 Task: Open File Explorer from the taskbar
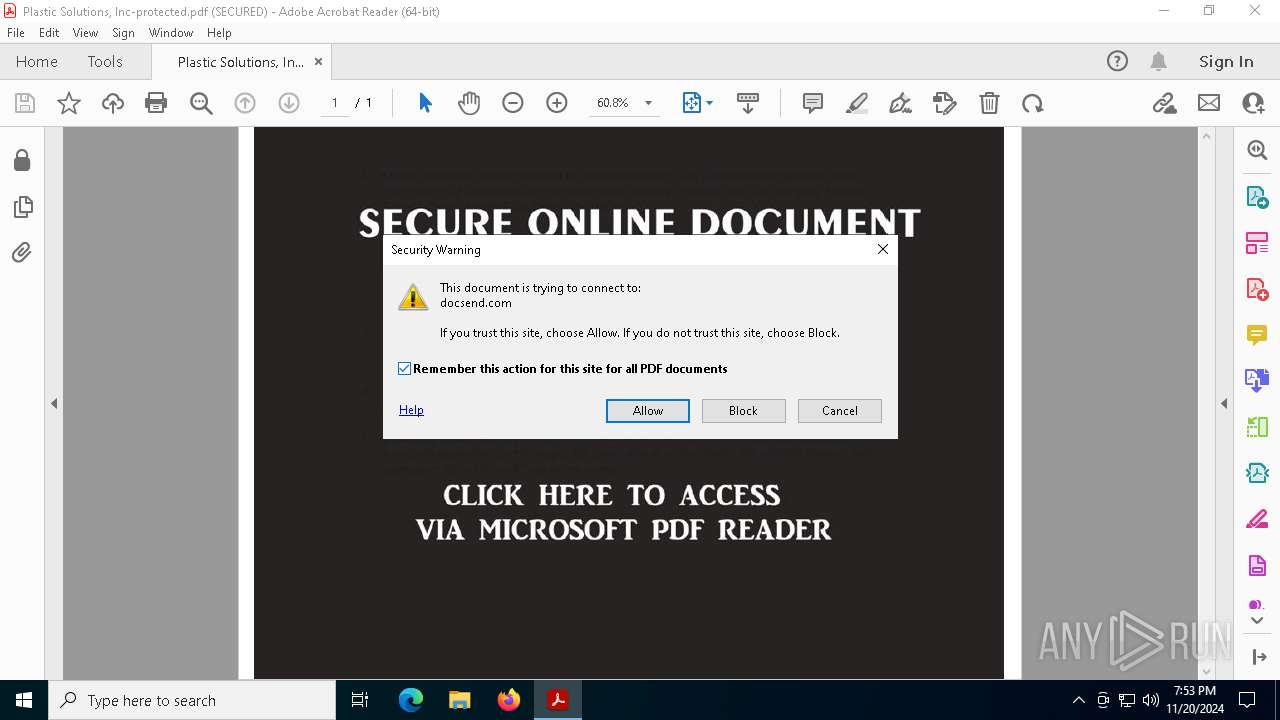click(x=460, y=700)
